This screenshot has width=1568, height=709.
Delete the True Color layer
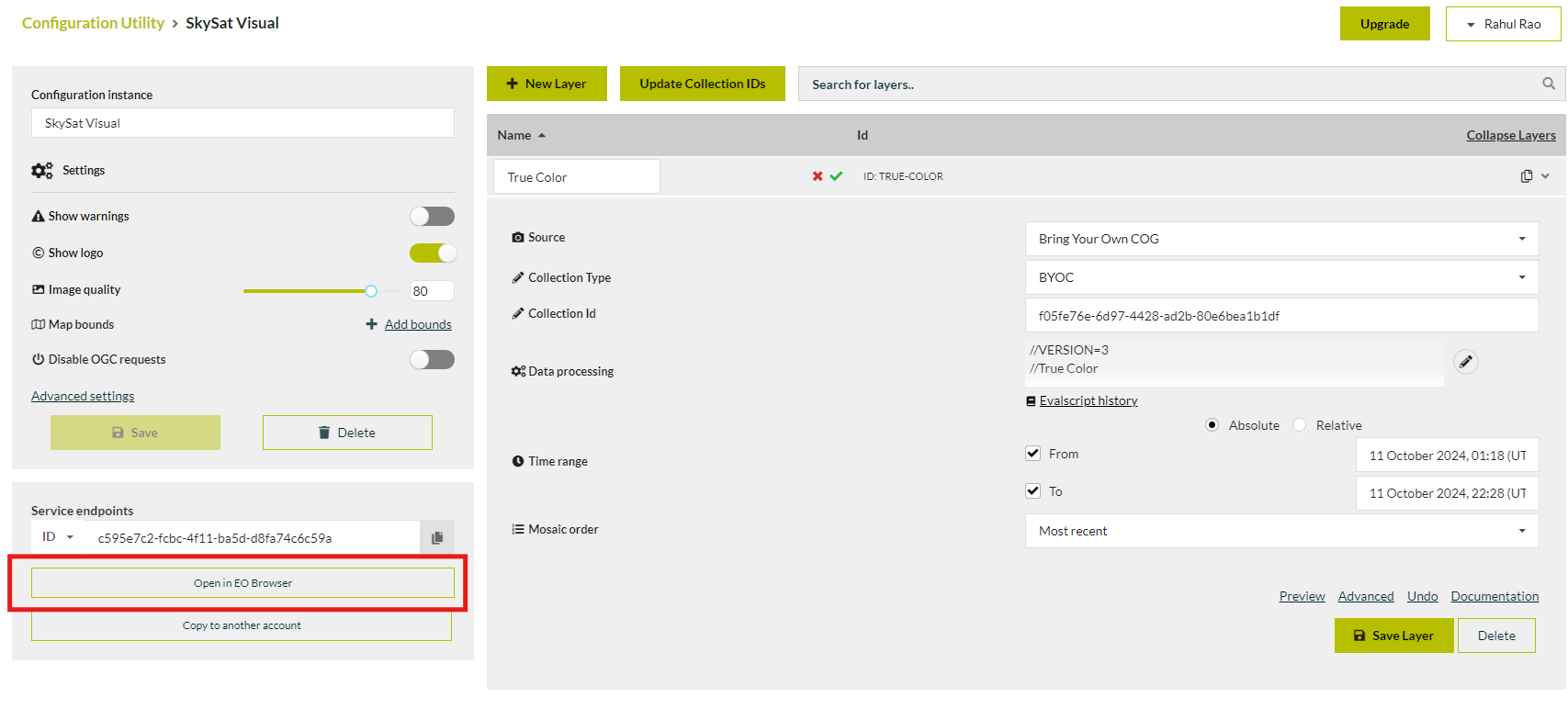coord(1496,636)
